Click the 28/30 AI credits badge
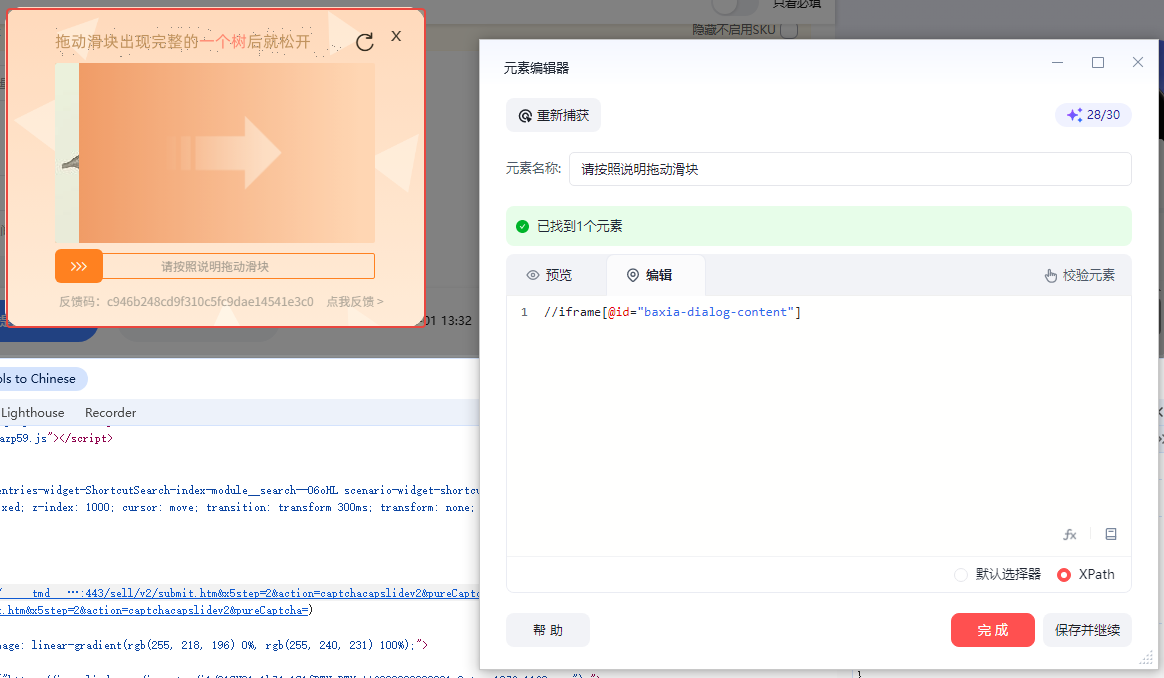The image size is (1164, 678). pyautogui.click(x=1093, y=115)
